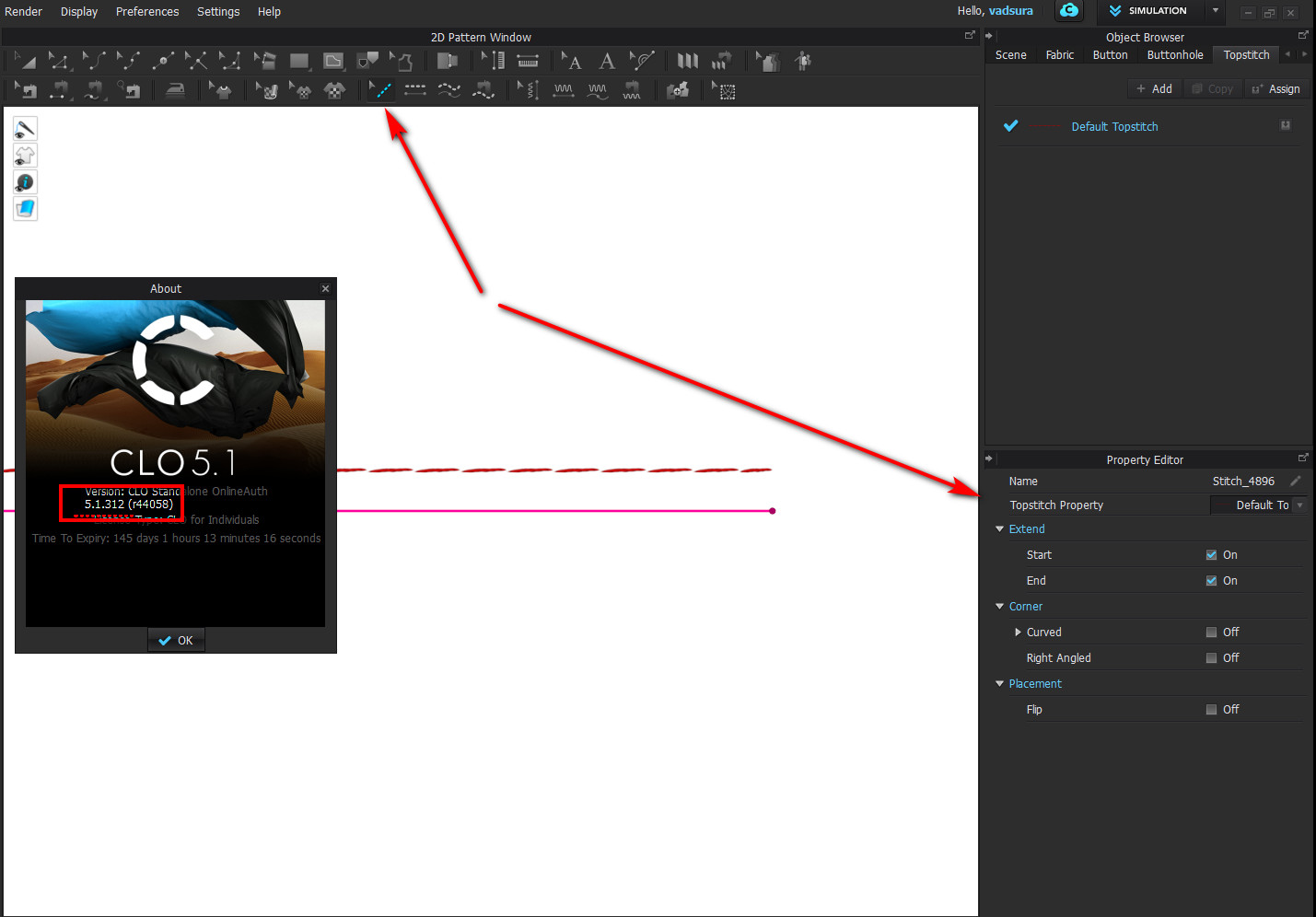The width and height of the screenshot is (1316, 917).
Task: Click the rename pencil icon beside Stitch_4896
Action: tap(1295, 481)
